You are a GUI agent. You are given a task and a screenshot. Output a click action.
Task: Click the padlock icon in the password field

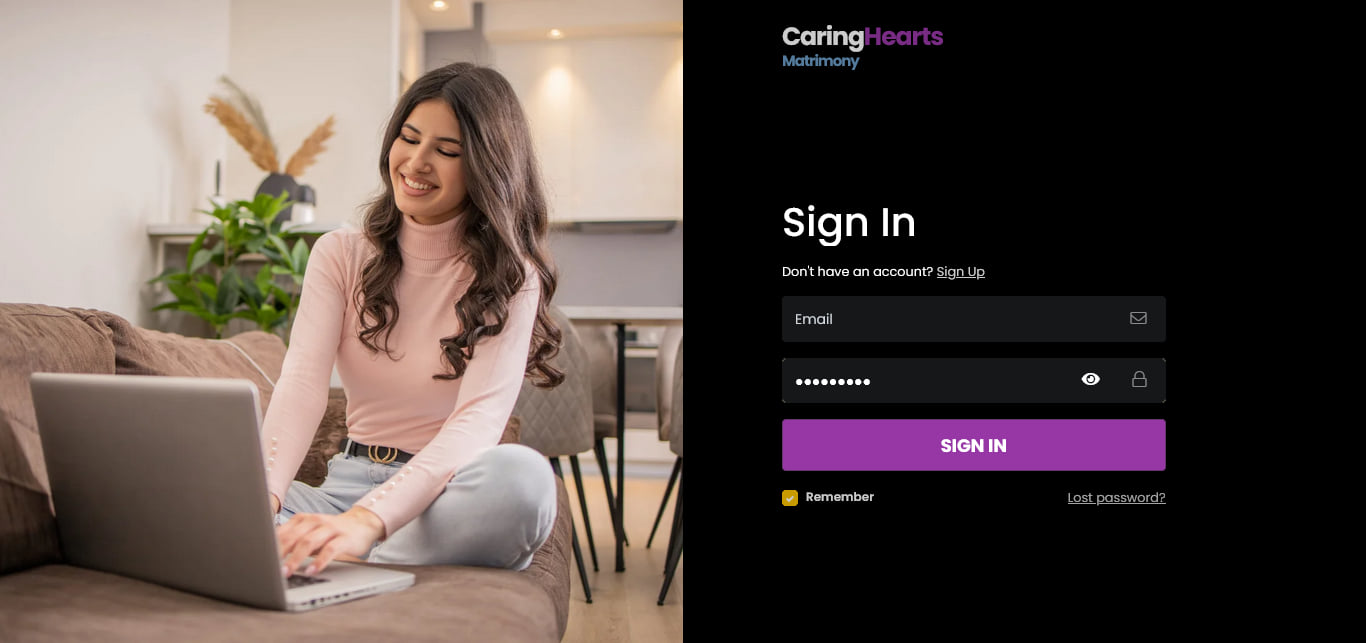[1139, 379]
